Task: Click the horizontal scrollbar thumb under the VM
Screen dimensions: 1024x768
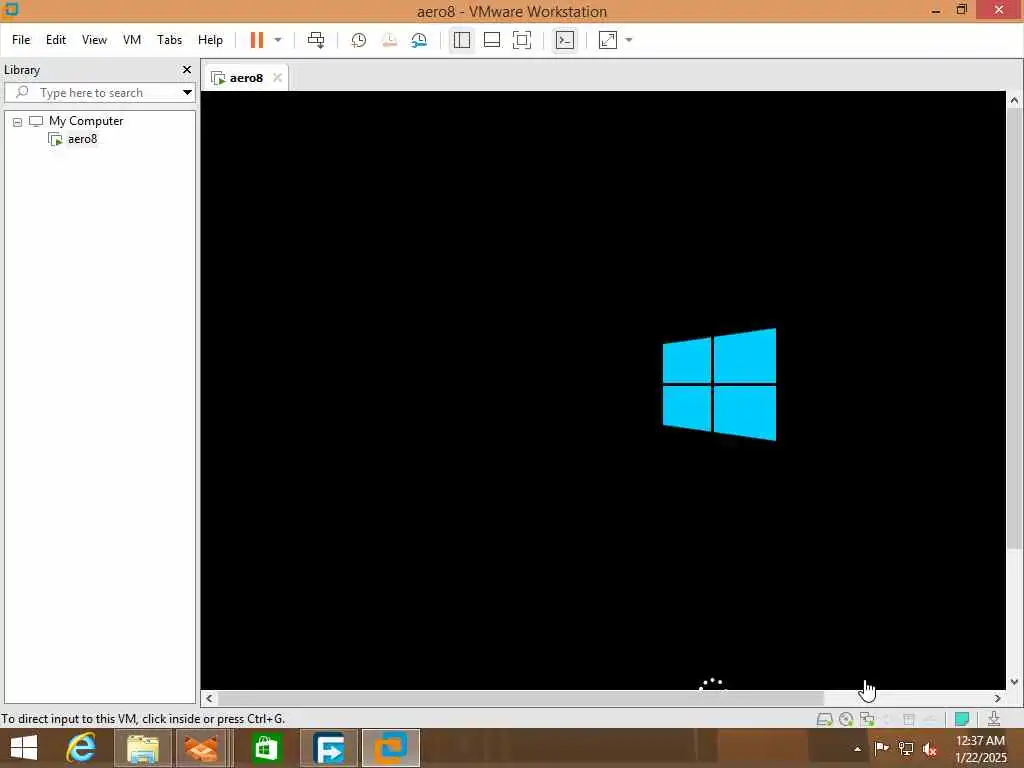Action: click(x=520, y=698)
